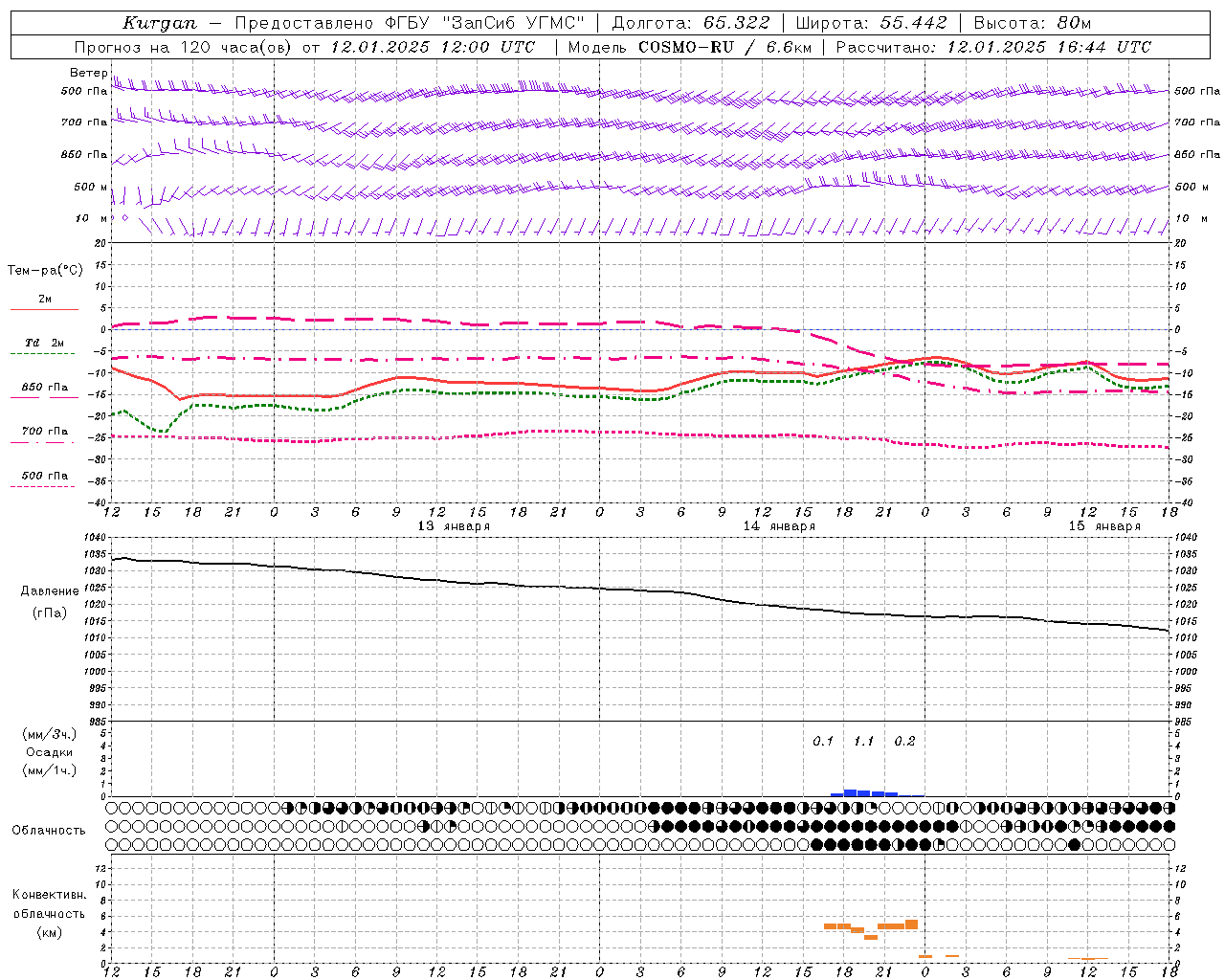
Task: Click the "1040" value on left pressure axis
Action: pos(97,538)
